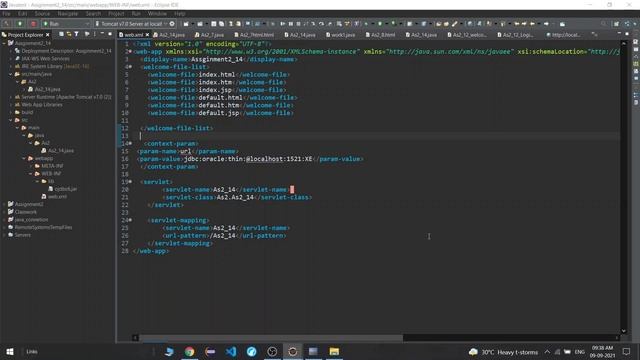Switch to the As2_7.java editor tab
Viewport: 640px width, 360px height.
(x=209, y=35)
